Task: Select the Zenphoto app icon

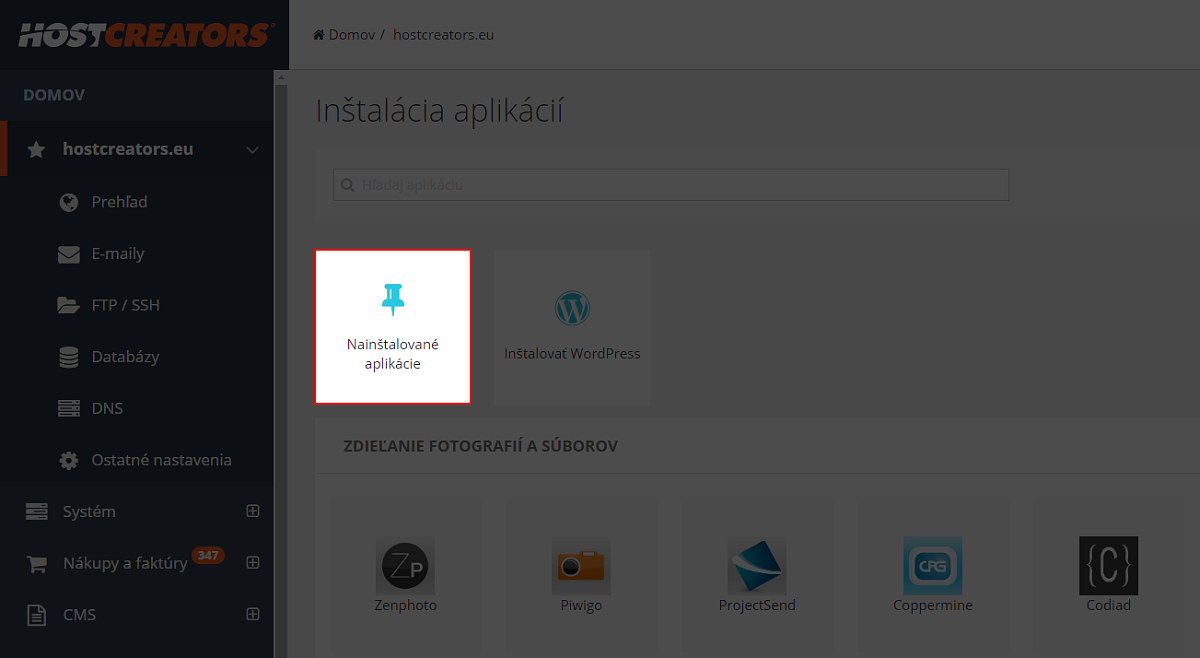Action: (x=405, y=566)
